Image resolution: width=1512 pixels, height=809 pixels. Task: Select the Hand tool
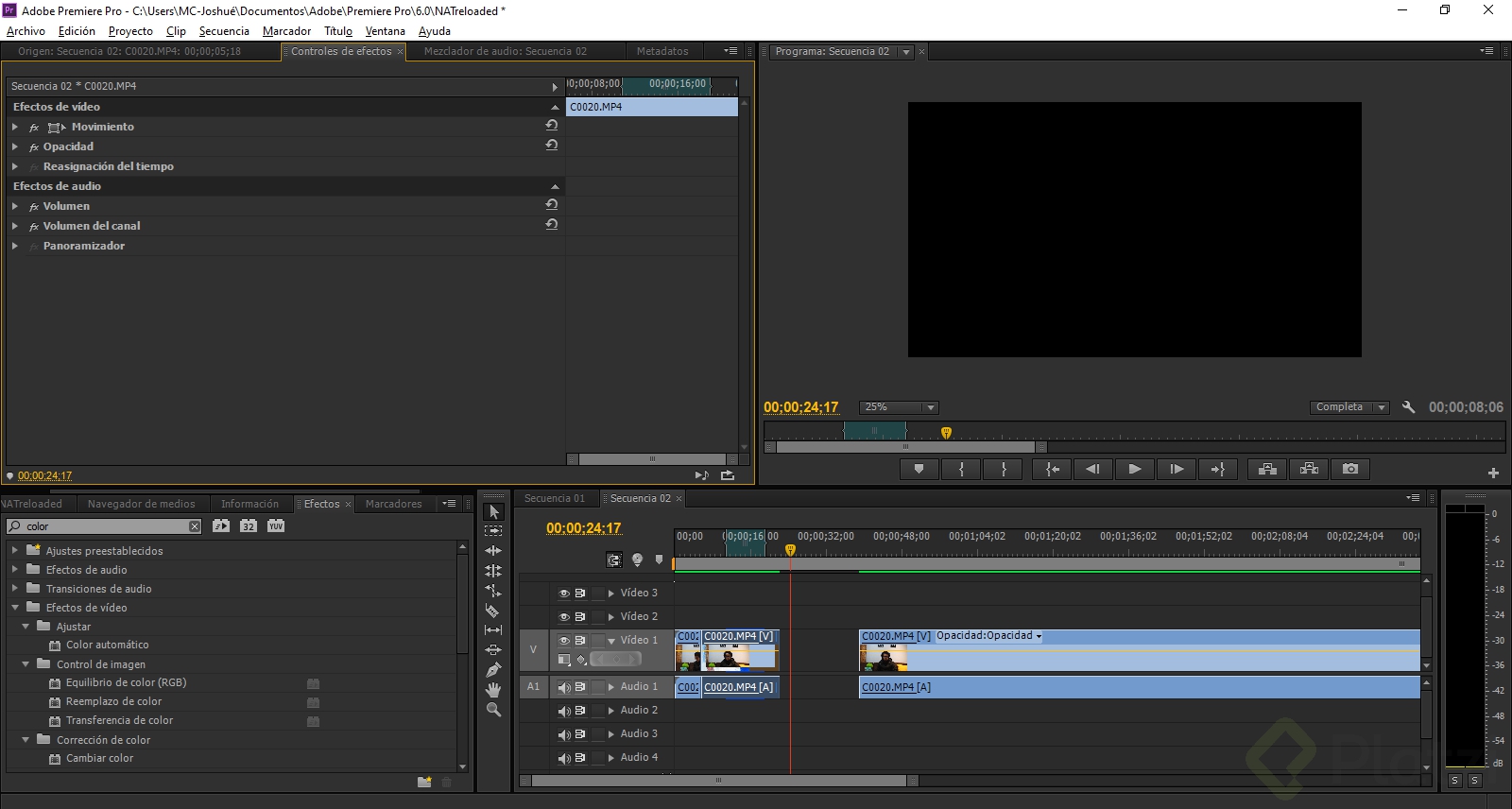point(493,690)
